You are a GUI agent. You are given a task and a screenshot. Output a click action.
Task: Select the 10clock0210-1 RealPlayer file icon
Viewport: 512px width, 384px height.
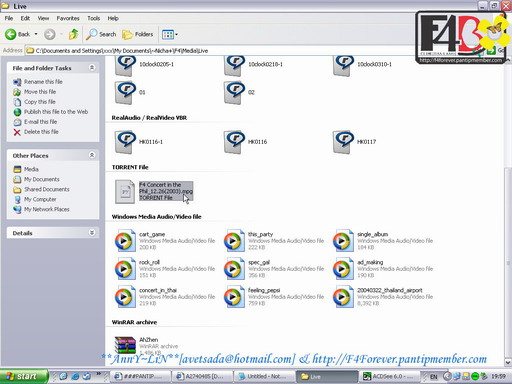point(234,65)
